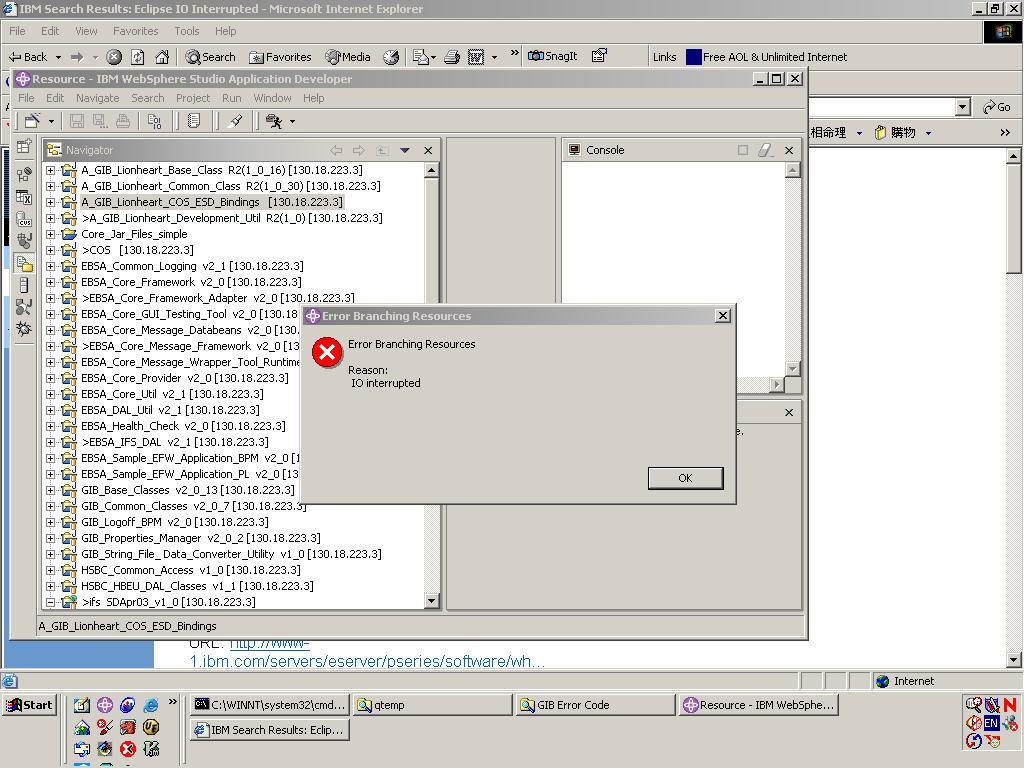This screenshot has height=768, width=1024.
Task: Open WebSphere Studio File menu
Action: [x=26, y=98]
